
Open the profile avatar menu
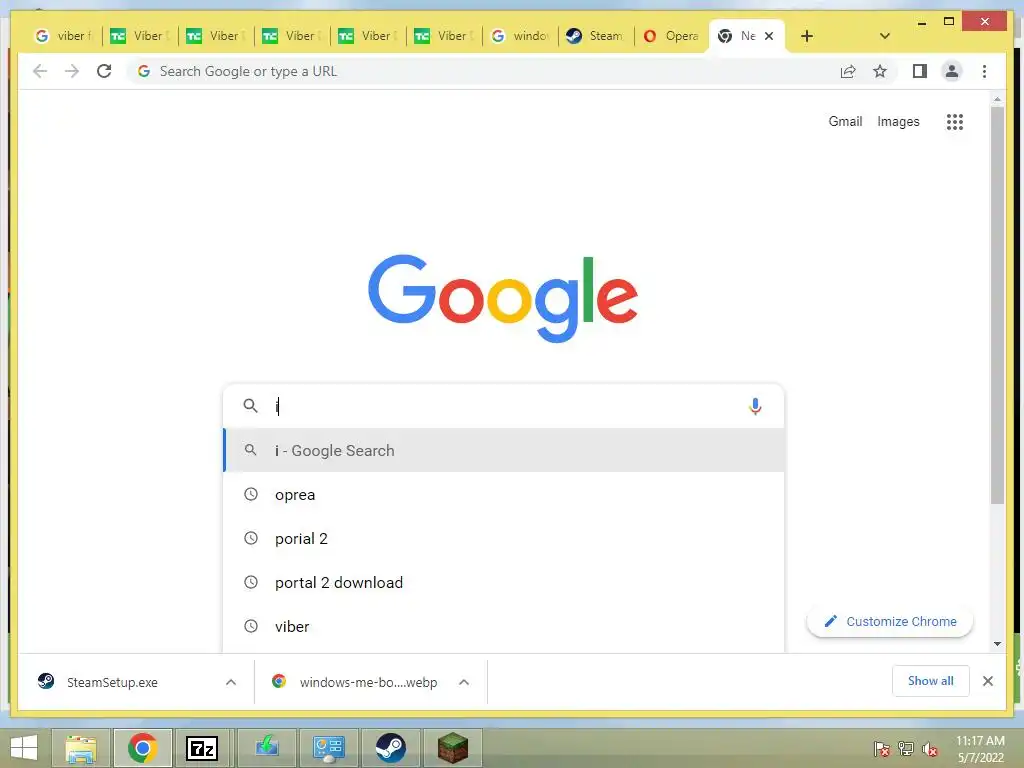952,71
